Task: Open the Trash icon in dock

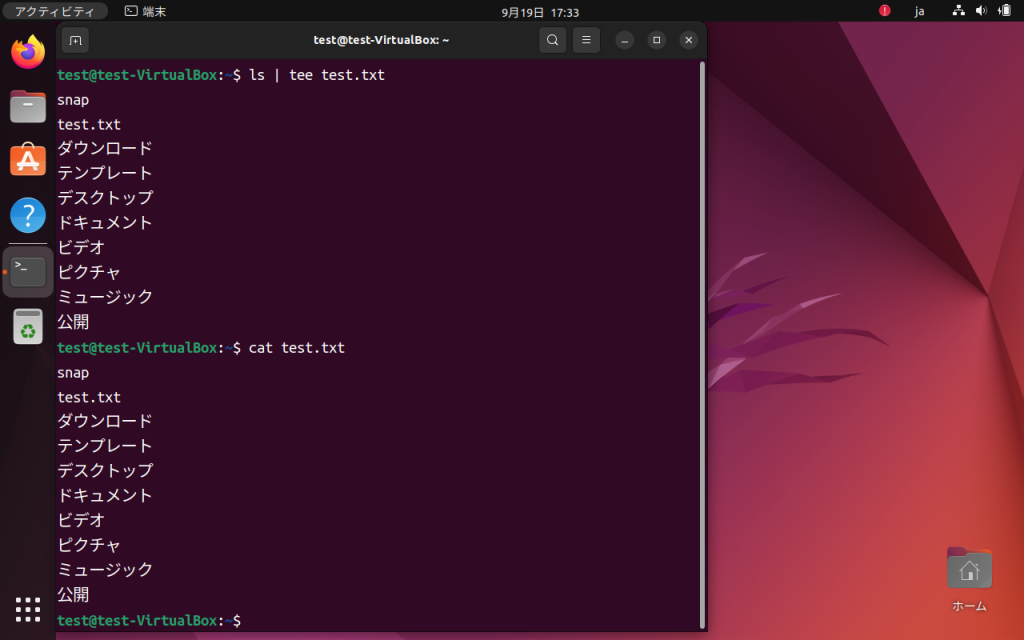Action: (x=28, y=326)
